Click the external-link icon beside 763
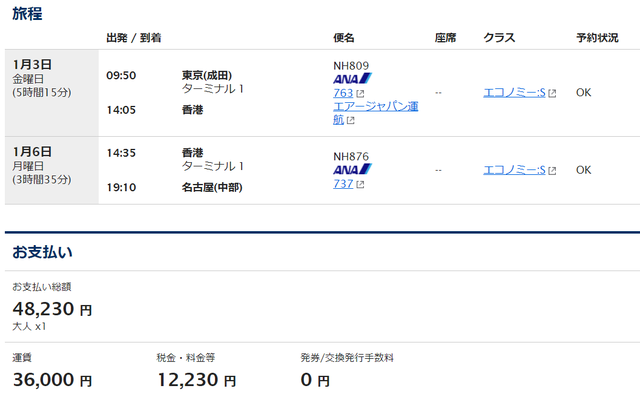Image resolution: width=640 pixels, height=400 pixels. (x=360, y=94)
